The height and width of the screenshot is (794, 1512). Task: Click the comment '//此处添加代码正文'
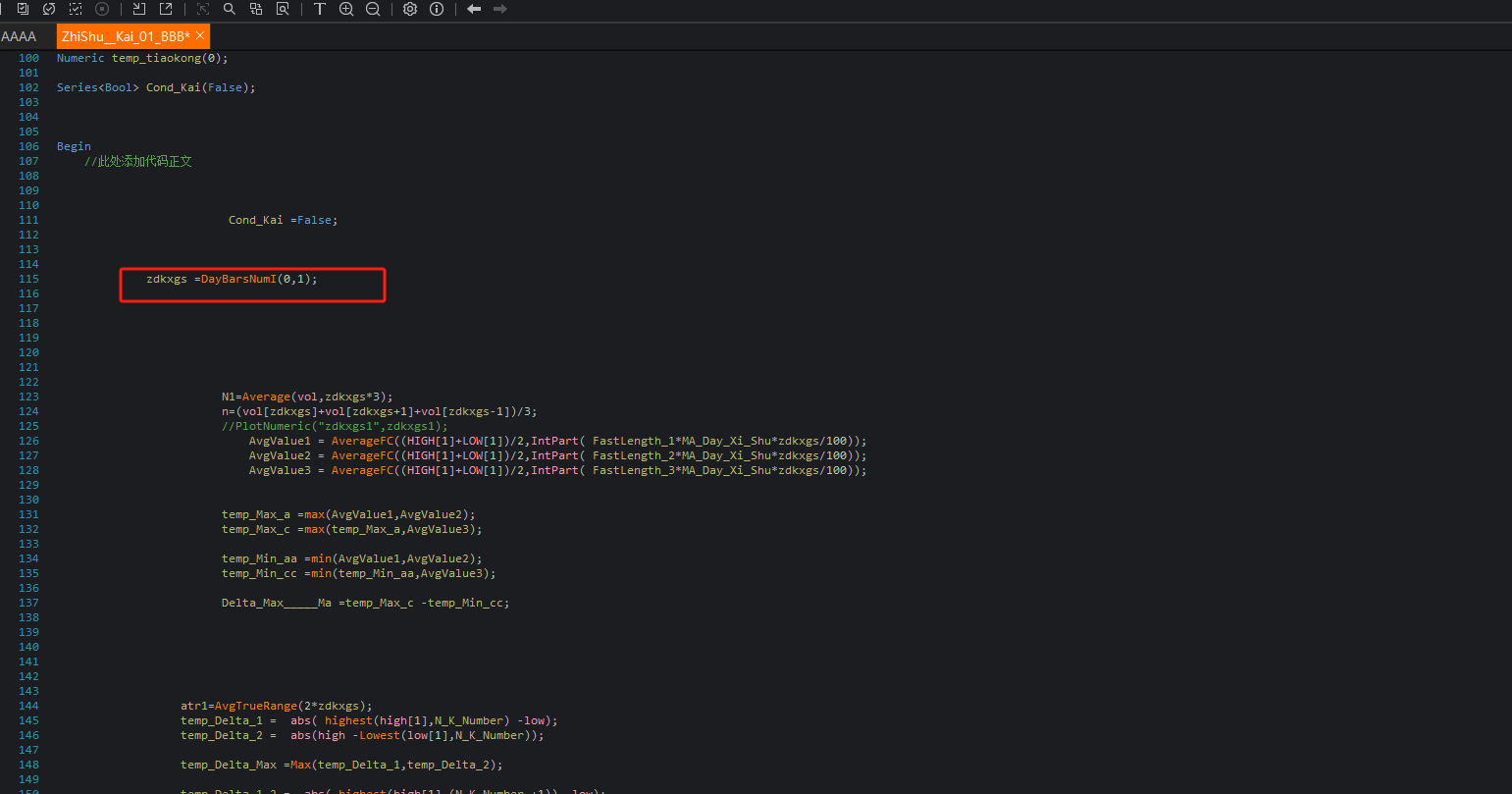(x=138, y=161)
